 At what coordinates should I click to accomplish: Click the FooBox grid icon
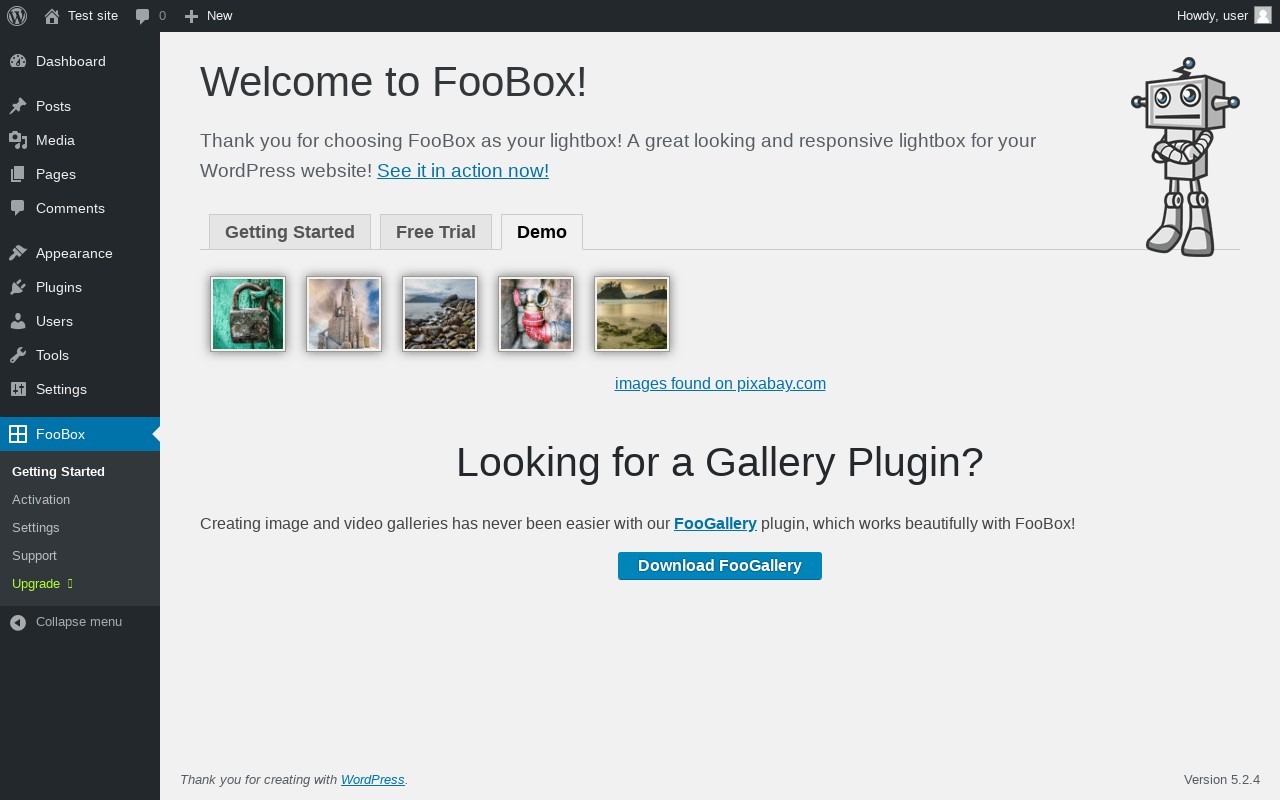click(18, 434)
